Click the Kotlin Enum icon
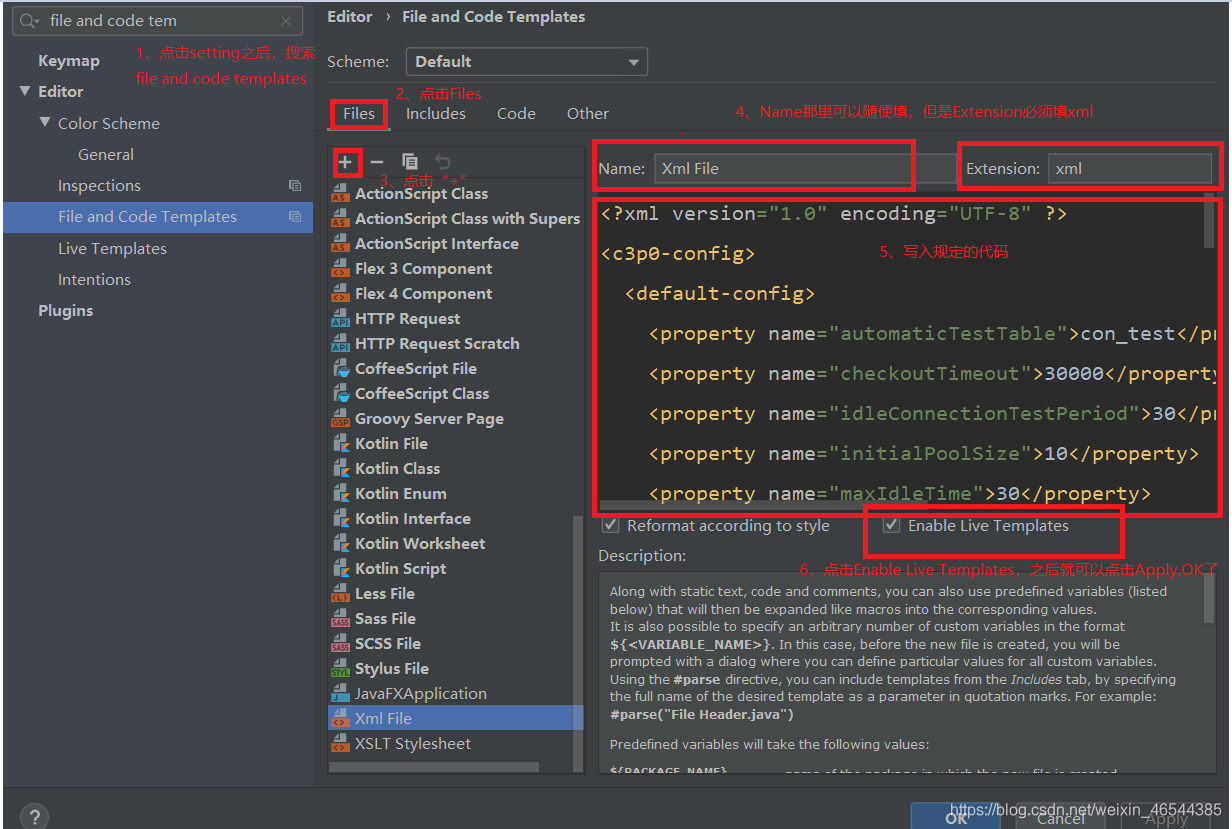 [x=340, y=494]
